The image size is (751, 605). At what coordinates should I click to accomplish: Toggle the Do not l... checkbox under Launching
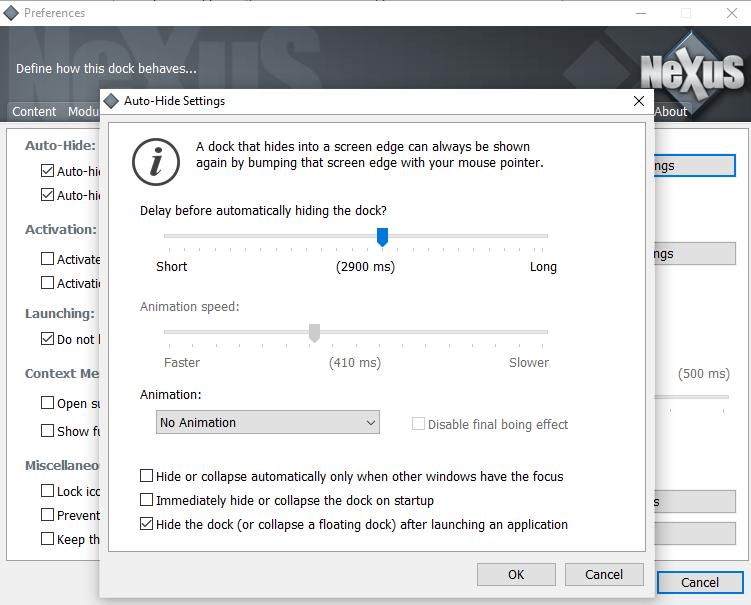pyautogui.click(x=47, y=339)
